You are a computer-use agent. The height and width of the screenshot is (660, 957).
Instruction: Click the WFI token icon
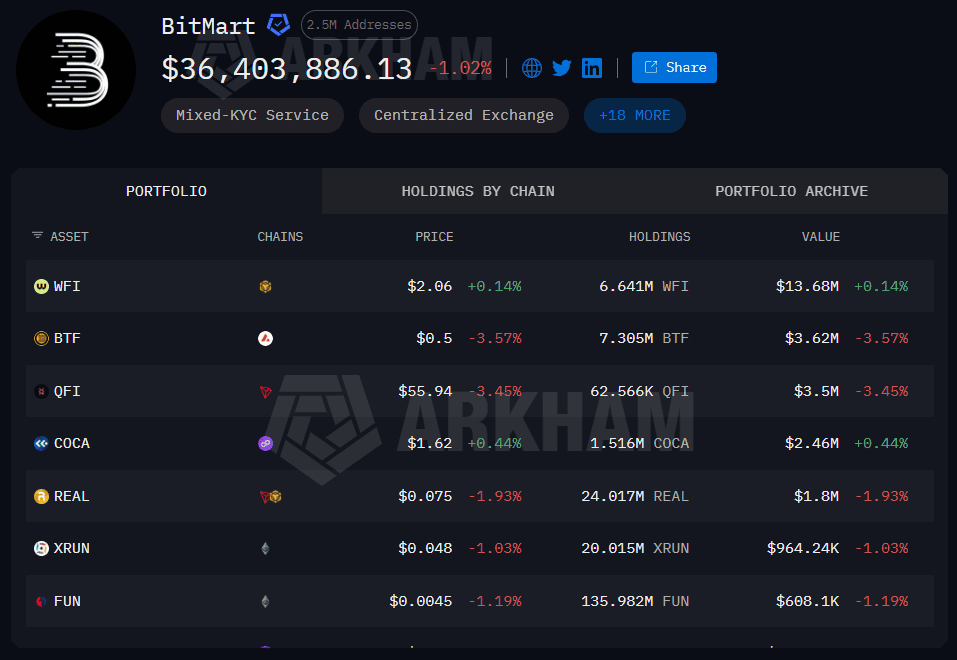[x=41, y=286]
